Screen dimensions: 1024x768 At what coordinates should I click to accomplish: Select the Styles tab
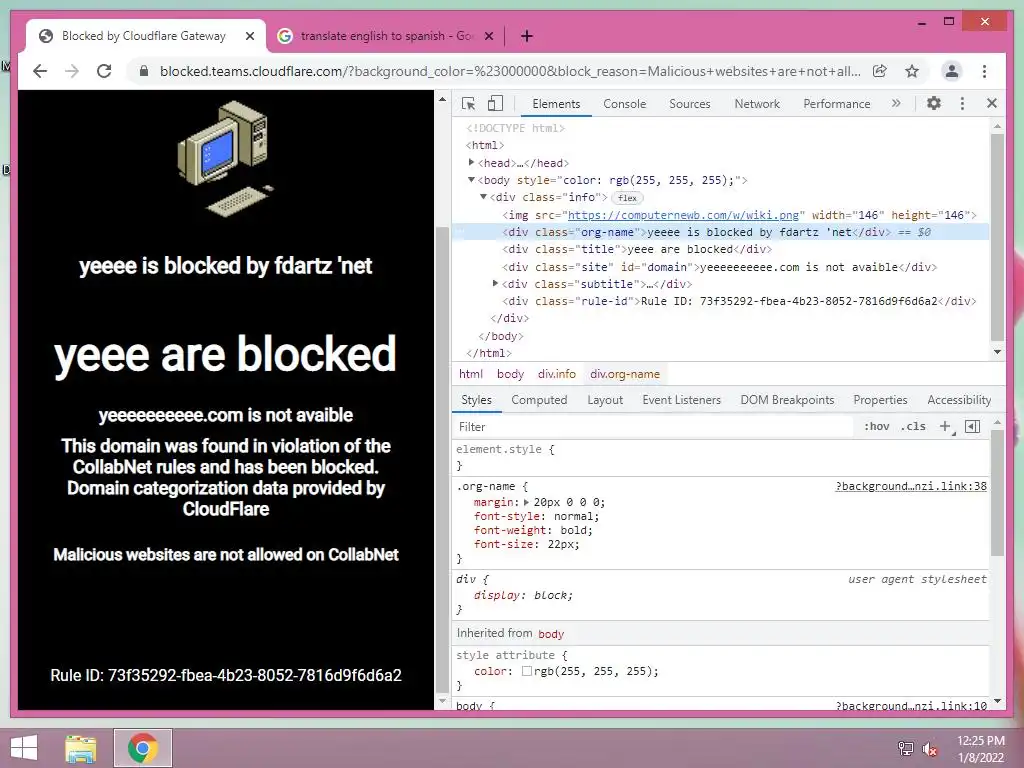[476, 400]
